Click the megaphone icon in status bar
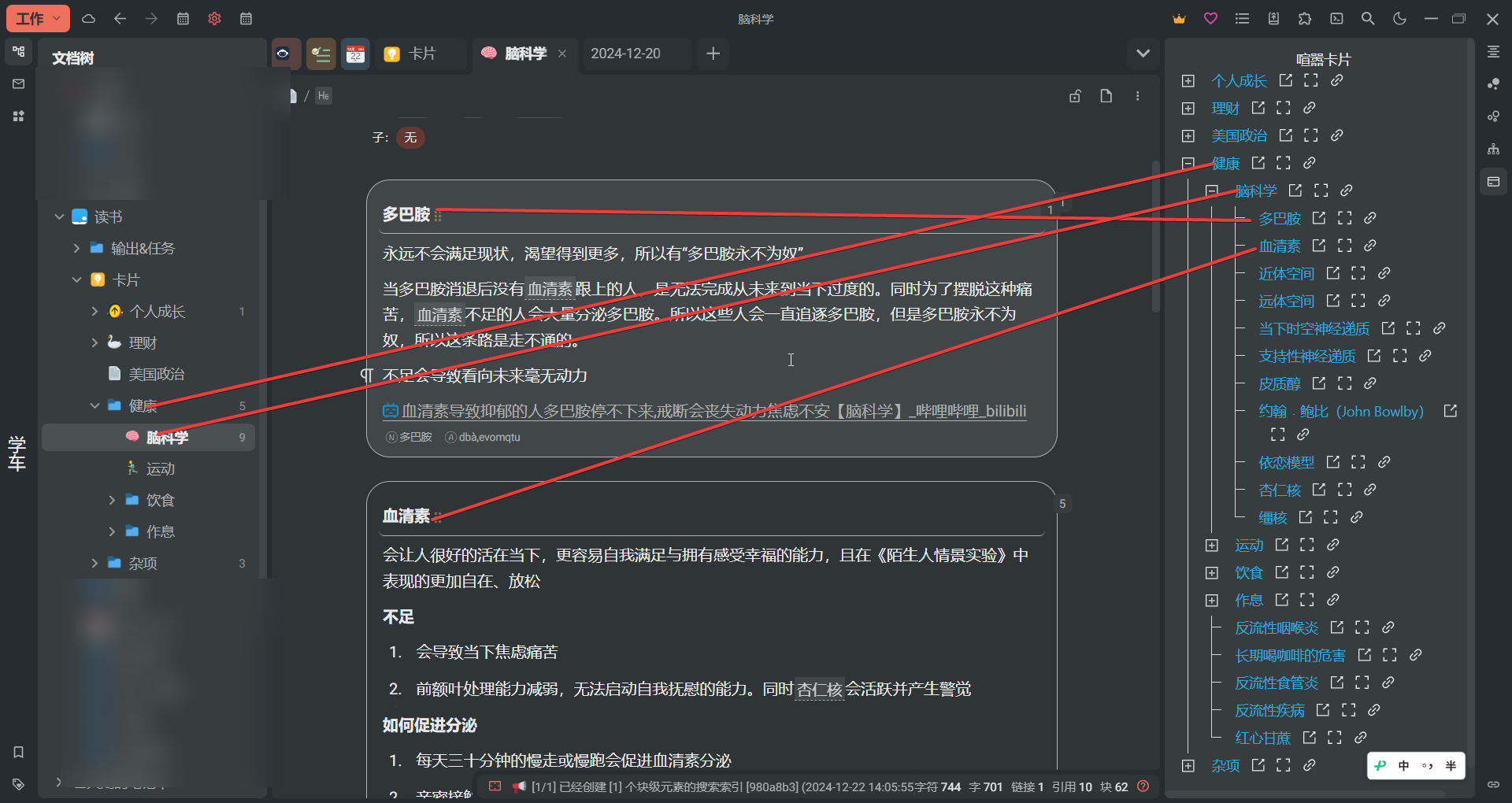 (x=519, y=786)
